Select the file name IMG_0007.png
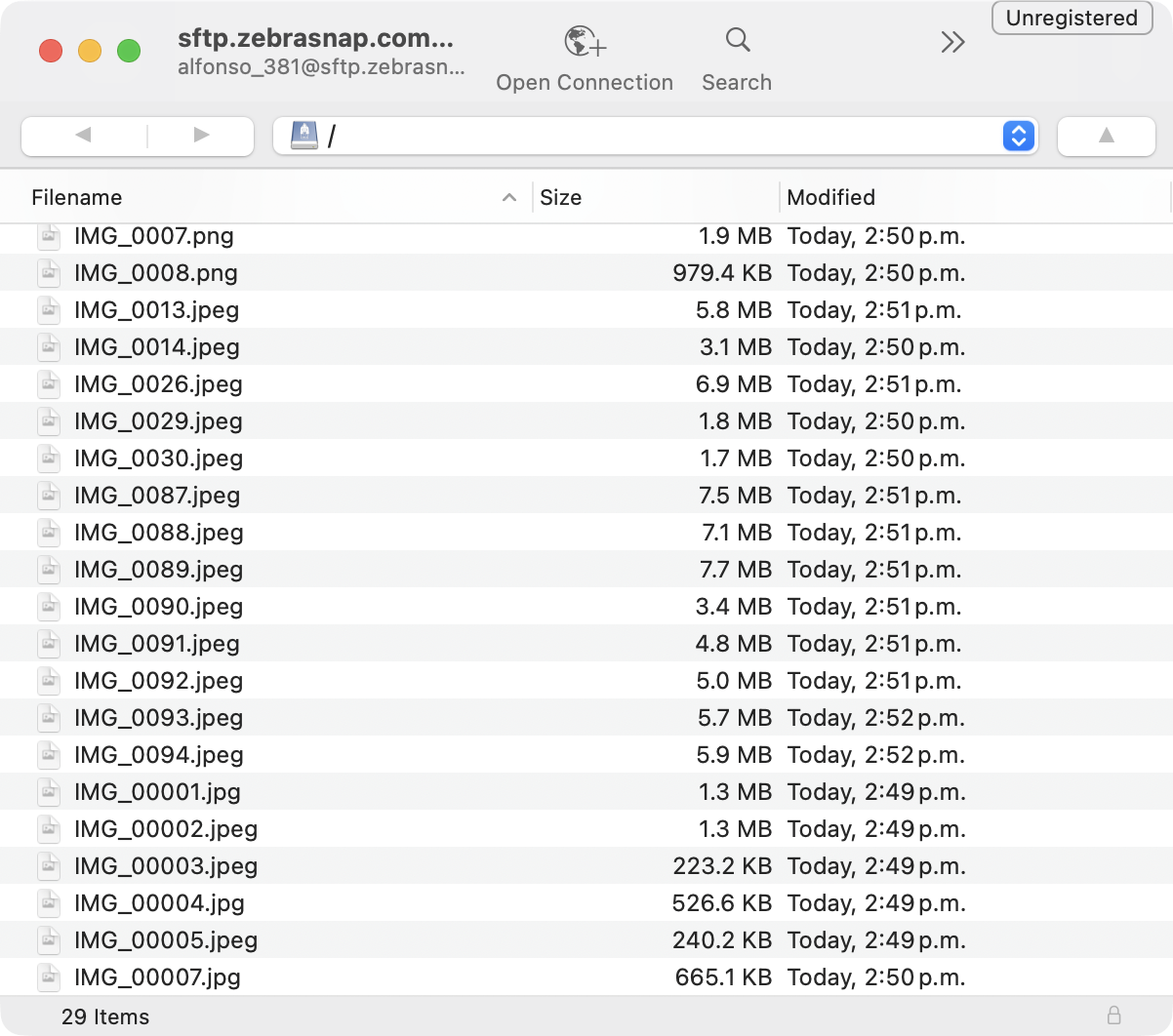1173x1036 pixels. [x=154, y=236]
